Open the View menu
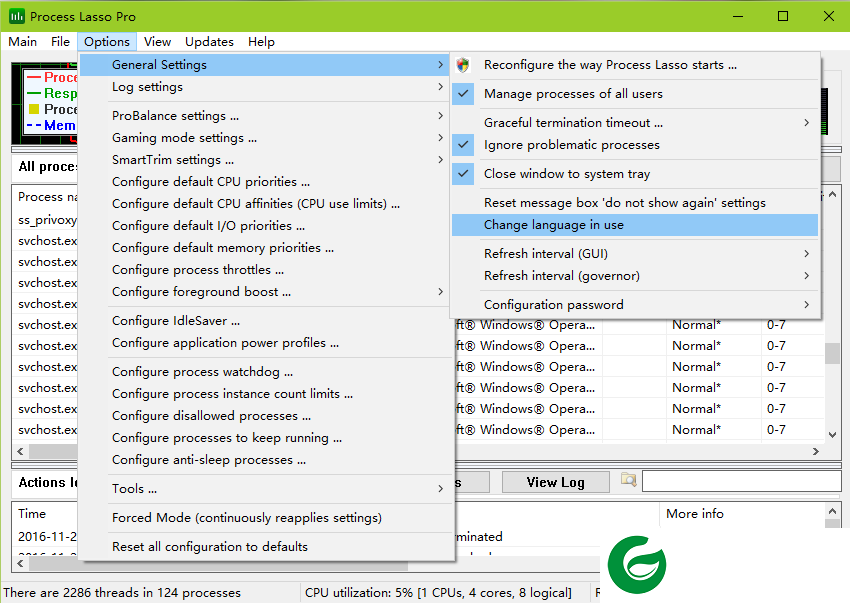 [157, 42]
